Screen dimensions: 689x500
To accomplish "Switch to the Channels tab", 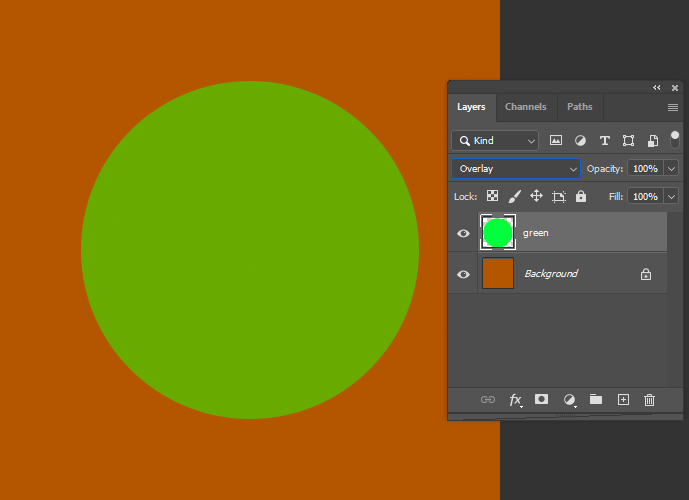I will click(x=526, y=107).
